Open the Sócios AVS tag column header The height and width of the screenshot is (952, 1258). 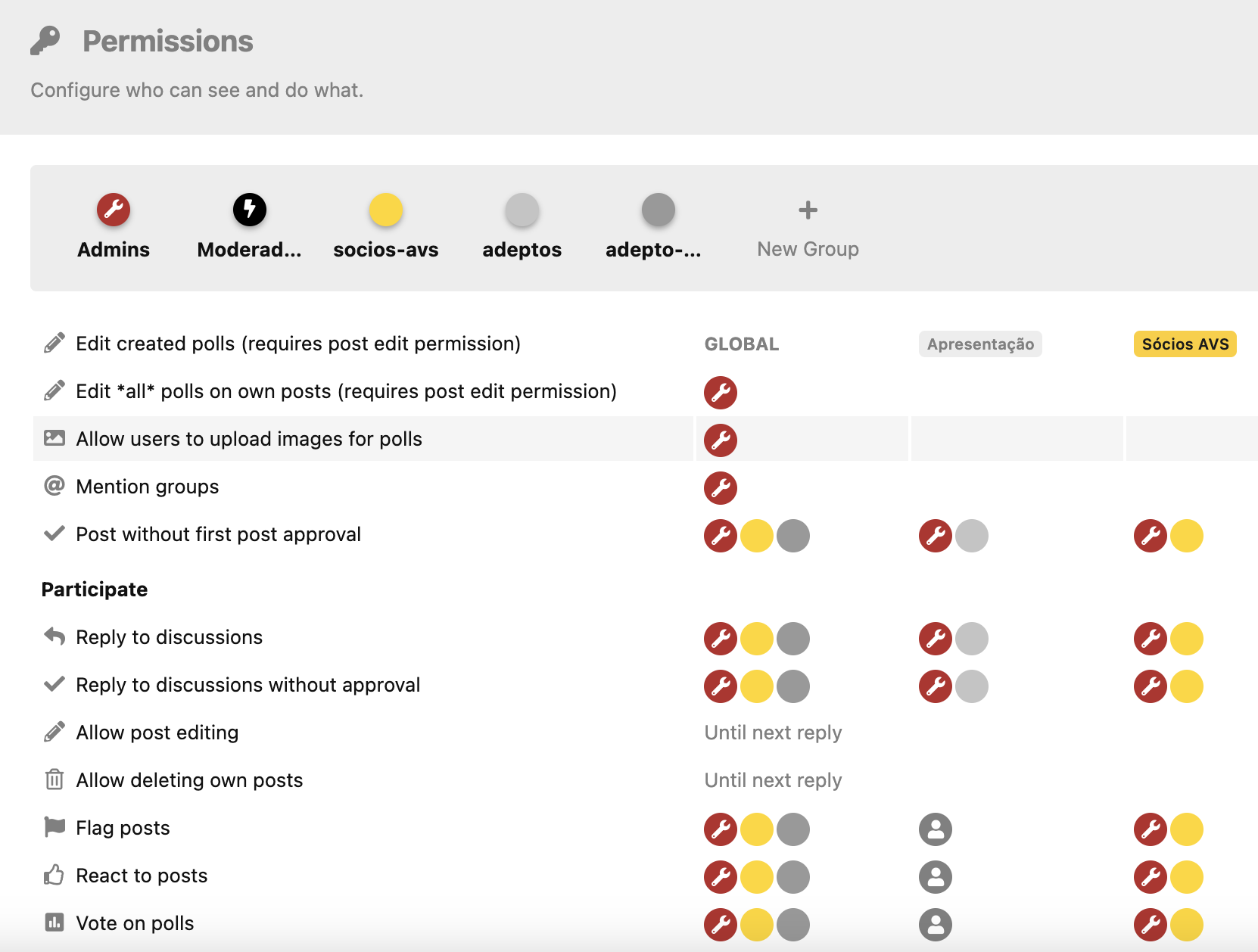[1185, 344]
